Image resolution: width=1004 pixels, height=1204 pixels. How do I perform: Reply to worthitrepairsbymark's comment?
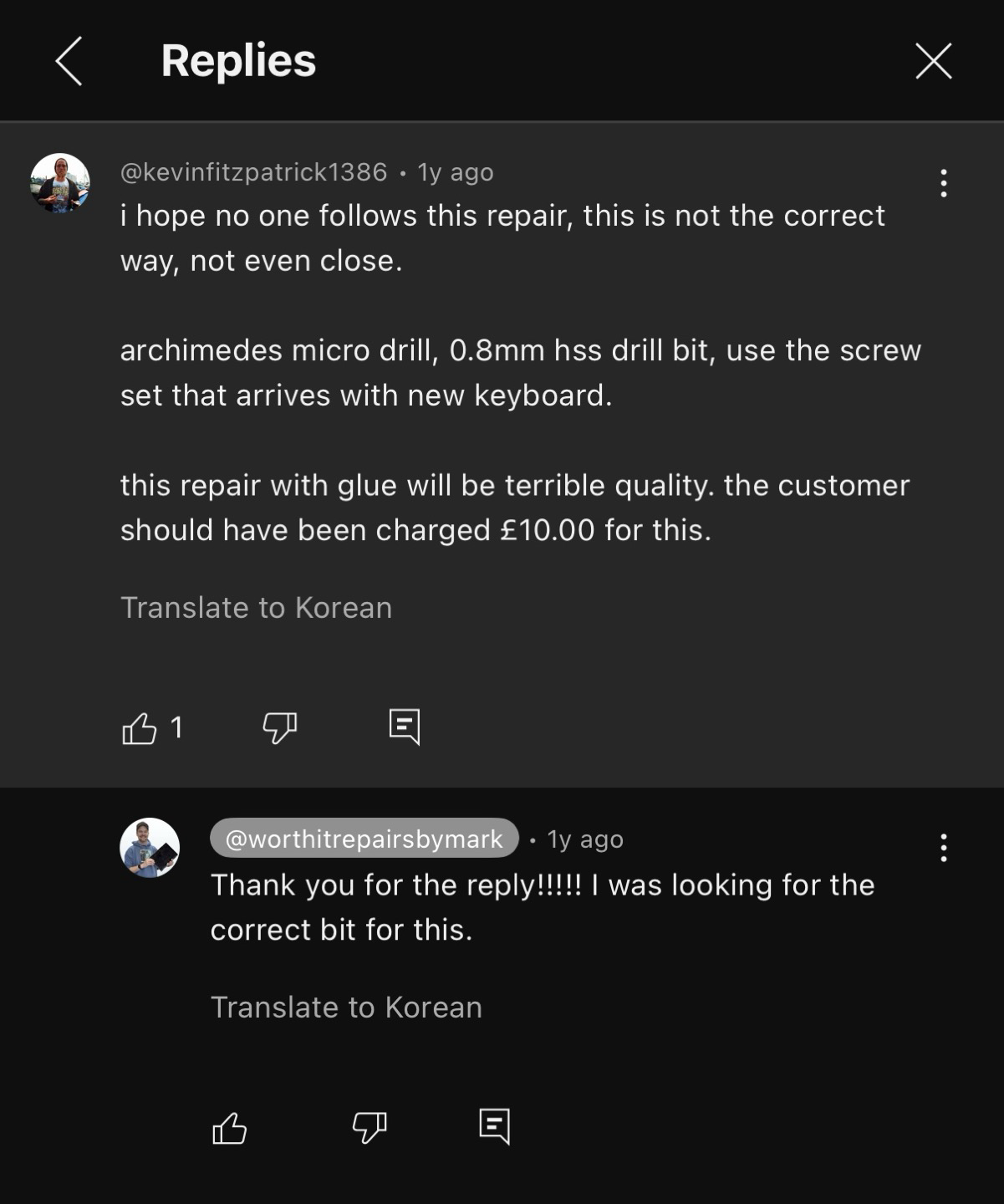pos(495,1127)
